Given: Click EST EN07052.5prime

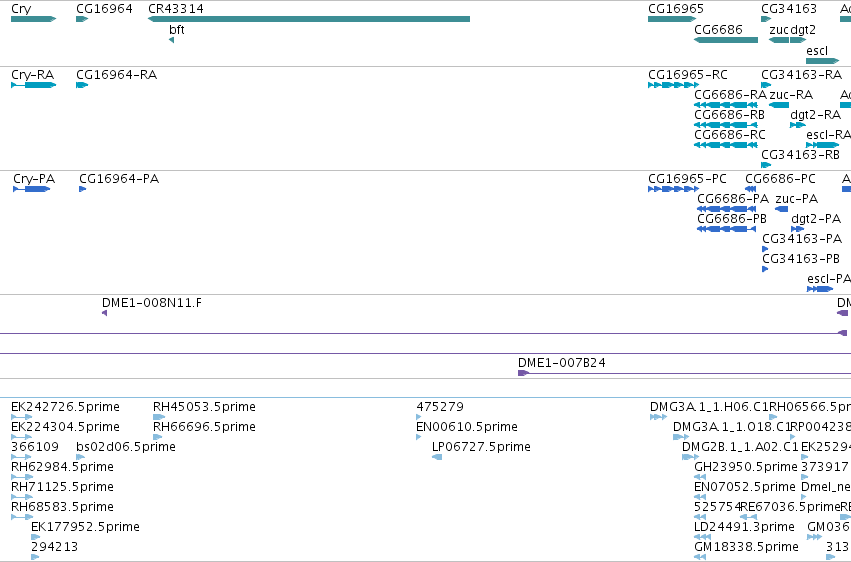Looking at the screenshot, I should click(x=745, y=487).
